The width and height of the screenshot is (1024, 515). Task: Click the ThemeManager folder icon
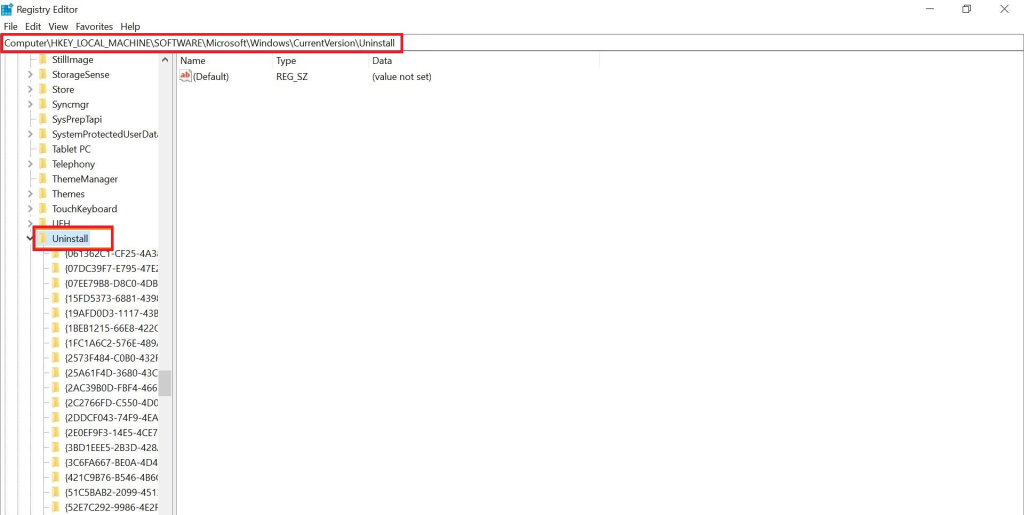coord(42,179)
